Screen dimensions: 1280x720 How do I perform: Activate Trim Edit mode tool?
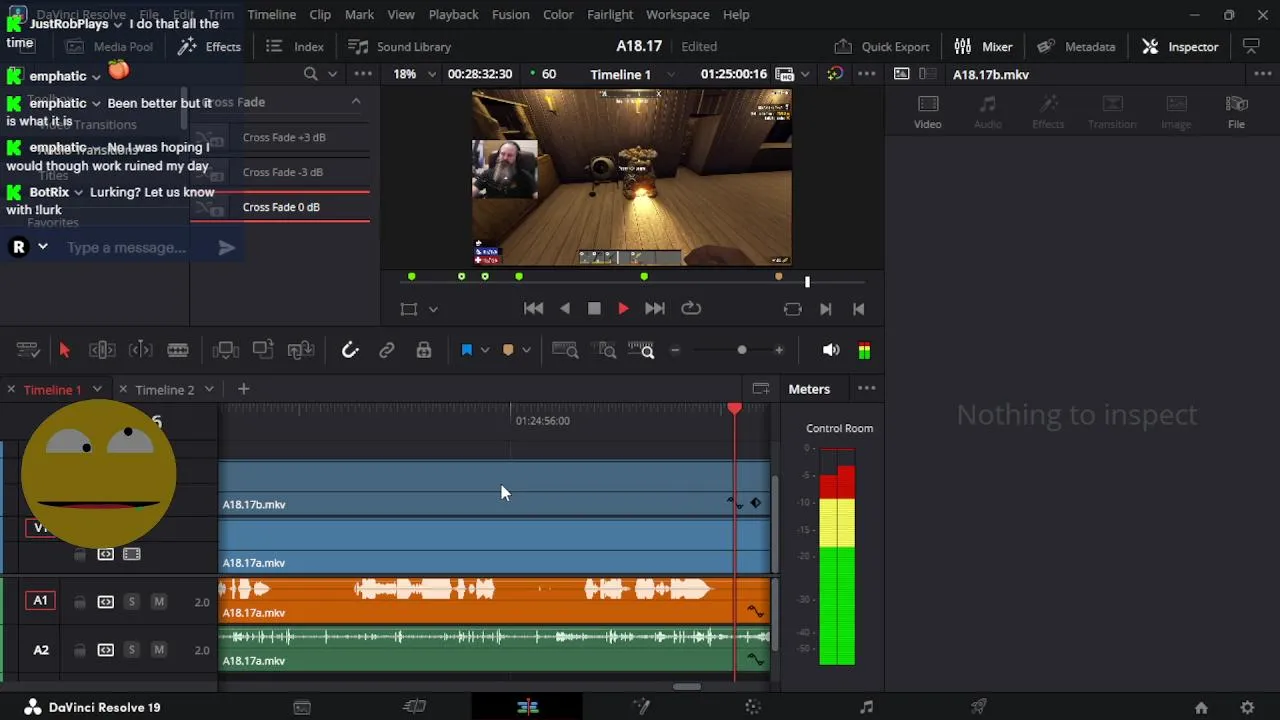click(102, 350)
